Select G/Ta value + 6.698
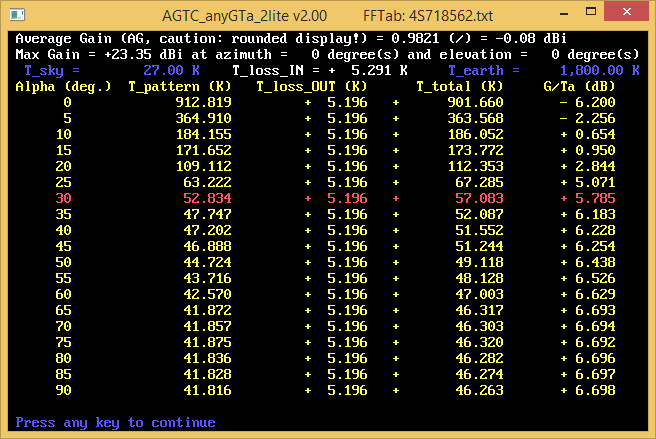 tap(587, 390)
